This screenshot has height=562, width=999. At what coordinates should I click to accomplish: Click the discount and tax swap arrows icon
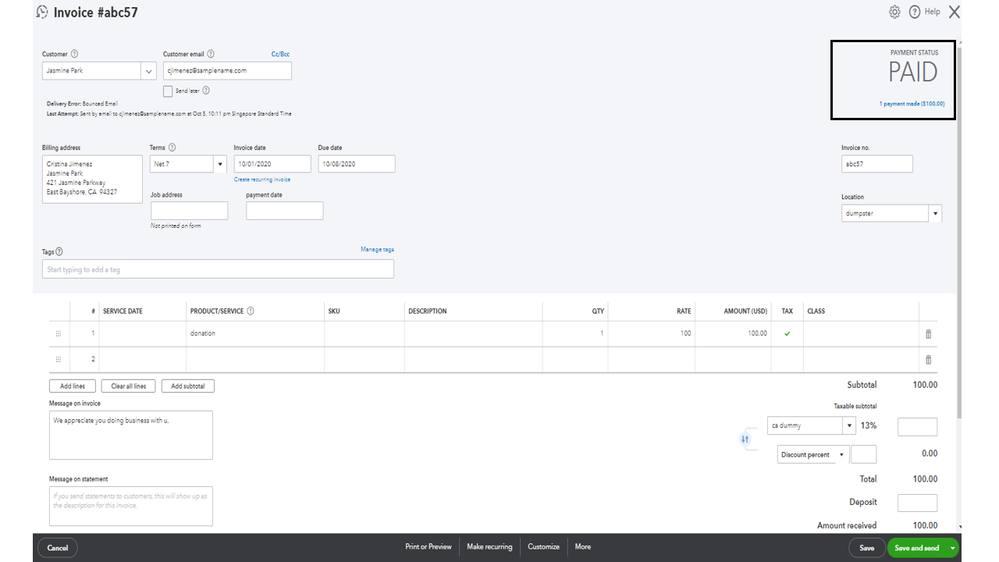point(745,439)
